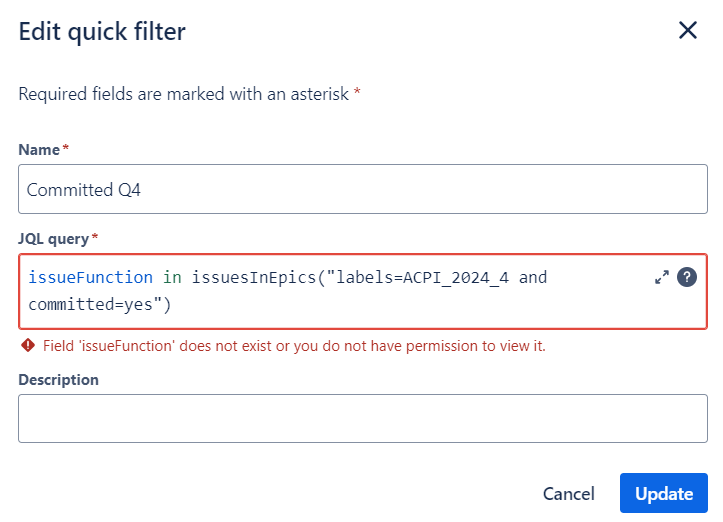Cancel editing the quick filter
Screen dimensions: 723x522
[569, 493]
